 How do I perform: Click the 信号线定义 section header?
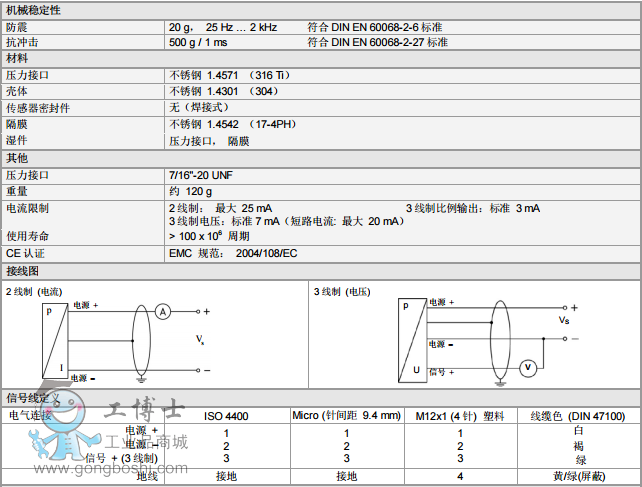[33, 398]
